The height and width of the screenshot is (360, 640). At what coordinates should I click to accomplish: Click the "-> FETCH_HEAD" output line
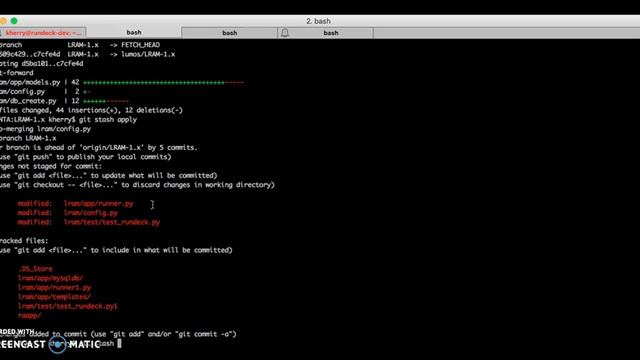(x=80, y=45)
